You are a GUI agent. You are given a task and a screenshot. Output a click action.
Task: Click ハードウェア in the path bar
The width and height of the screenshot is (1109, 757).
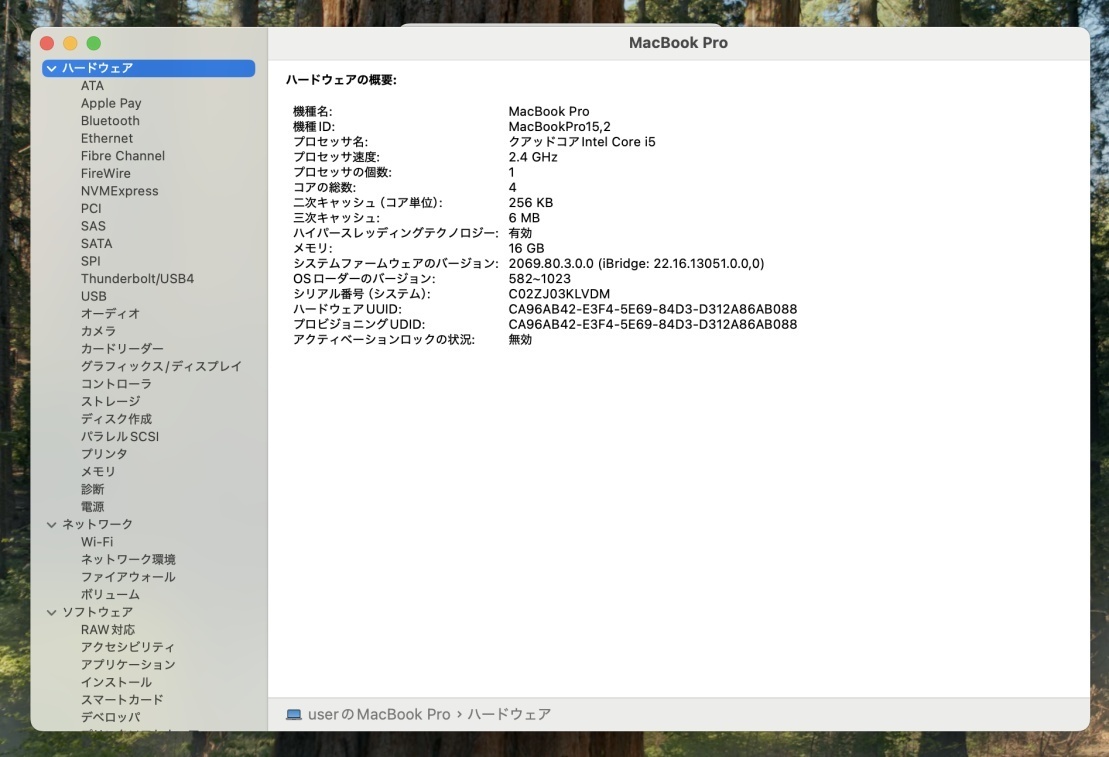509,715
